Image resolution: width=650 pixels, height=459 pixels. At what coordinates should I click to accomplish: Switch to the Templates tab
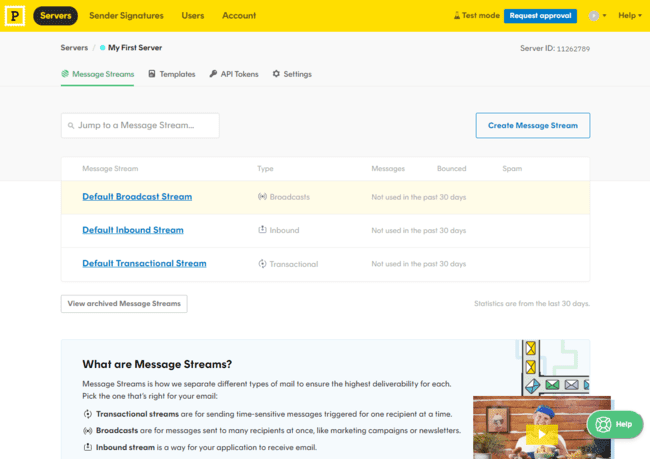tap(171, 74)
